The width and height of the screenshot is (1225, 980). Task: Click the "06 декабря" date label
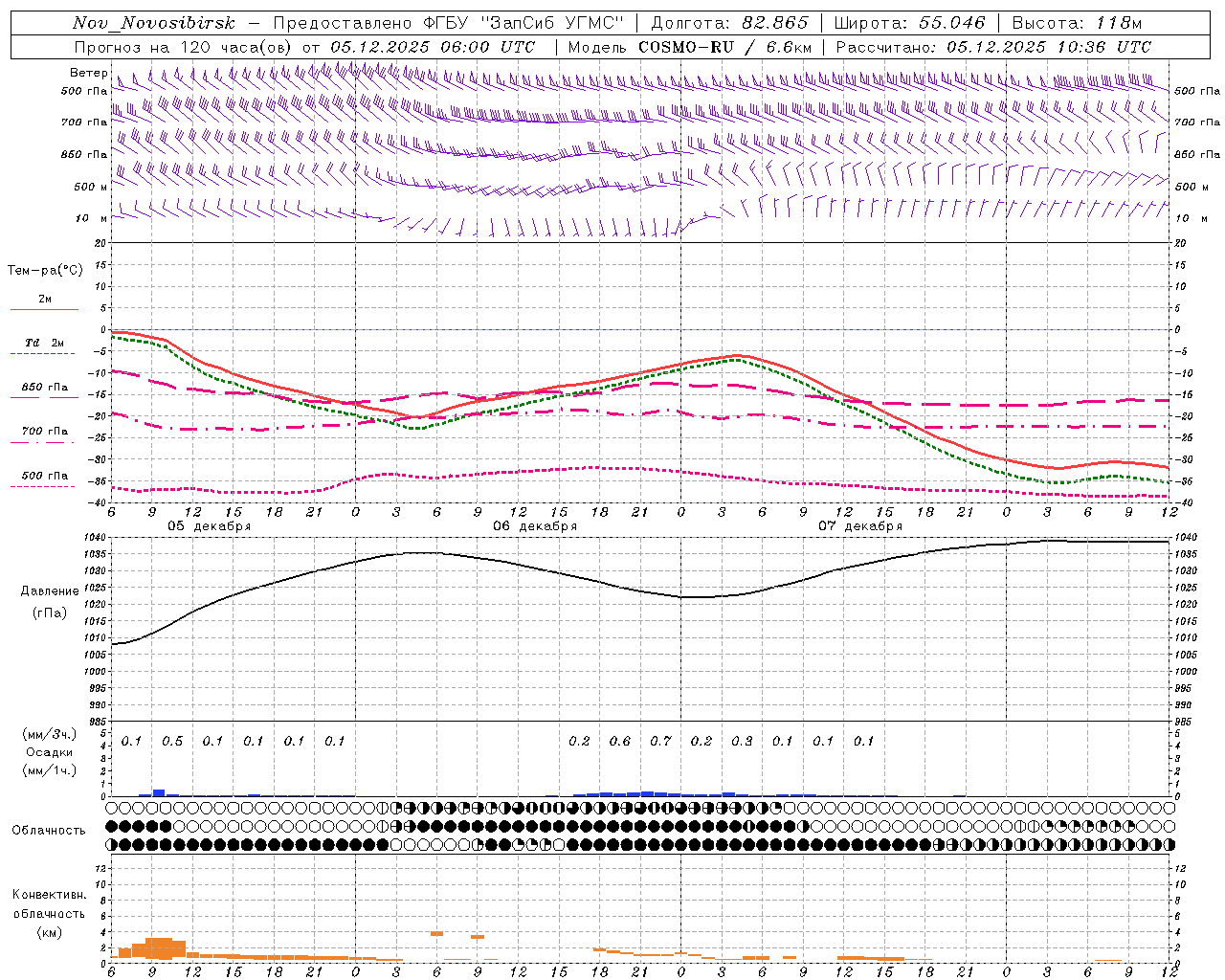pyautogui.click(x=535, y=526)
